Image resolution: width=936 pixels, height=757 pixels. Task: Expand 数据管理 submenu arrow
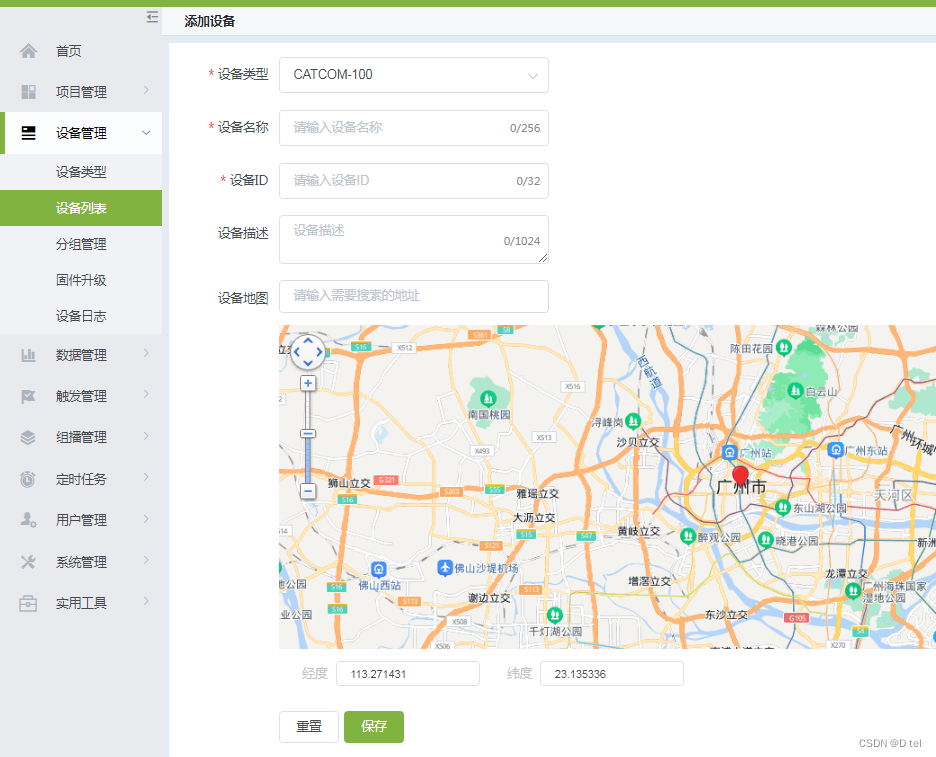click(146, 353)
